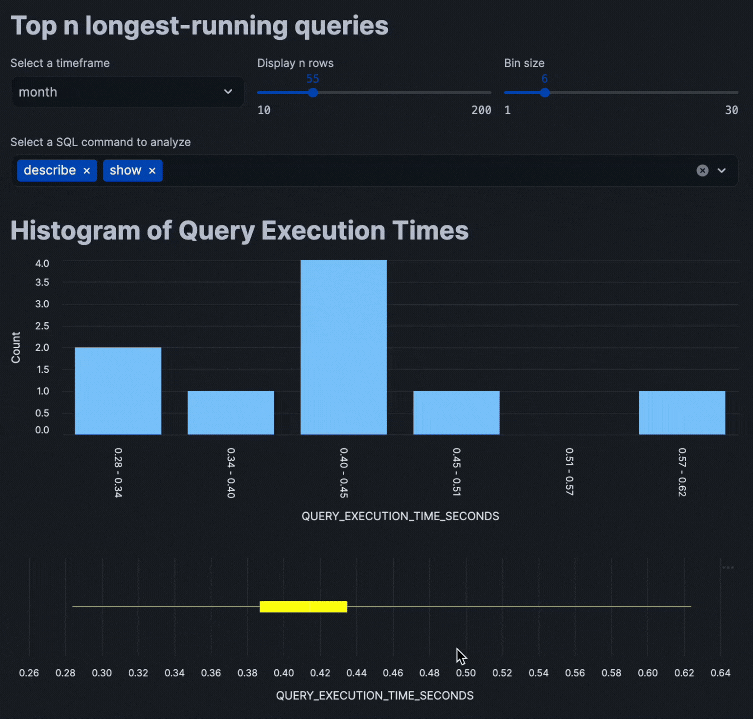Remove the "show" tag using its x
Screen dimensions: 753x719
[x=152, y=171]
